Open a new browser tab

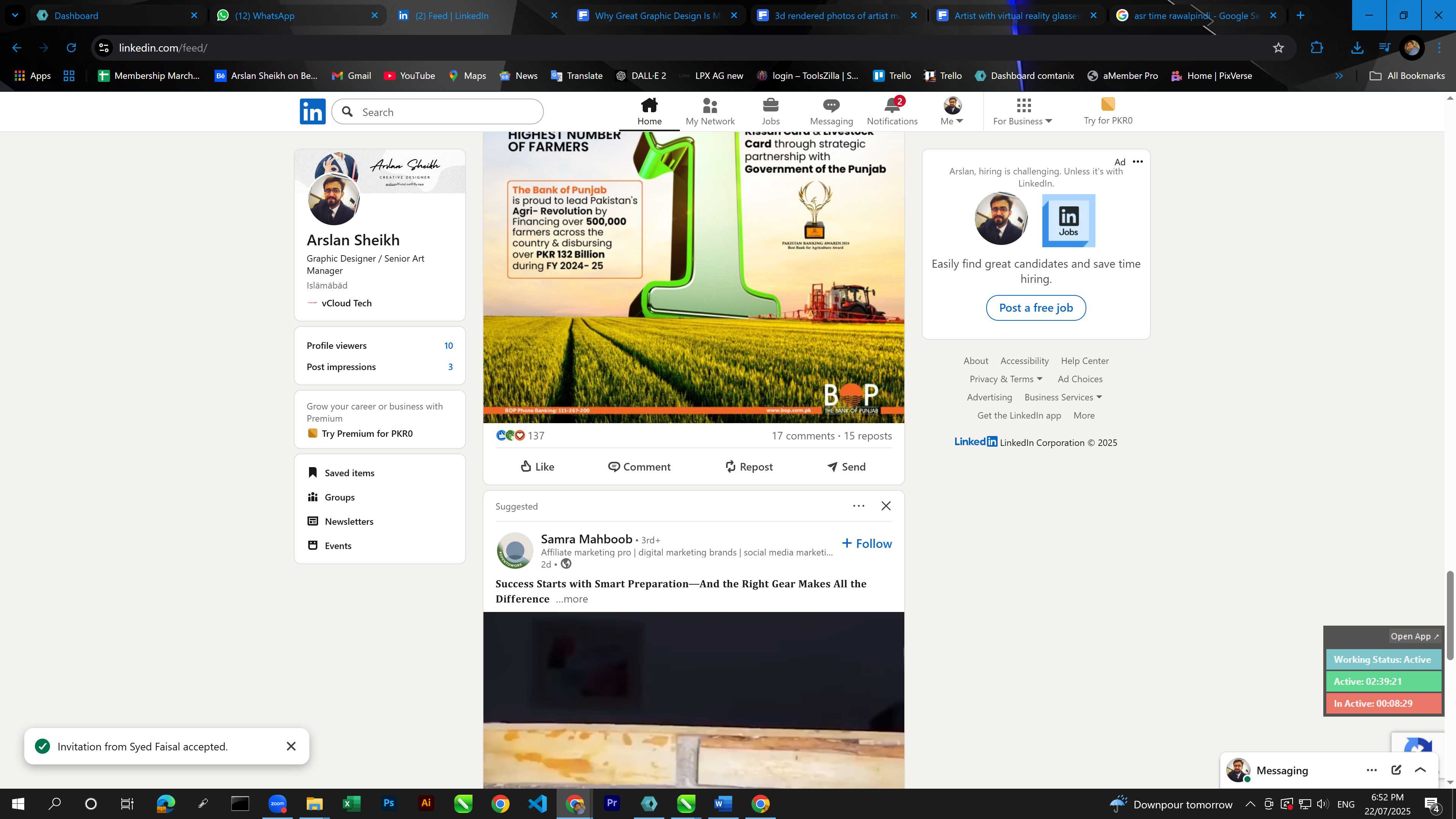click(x=1301, y=15)
